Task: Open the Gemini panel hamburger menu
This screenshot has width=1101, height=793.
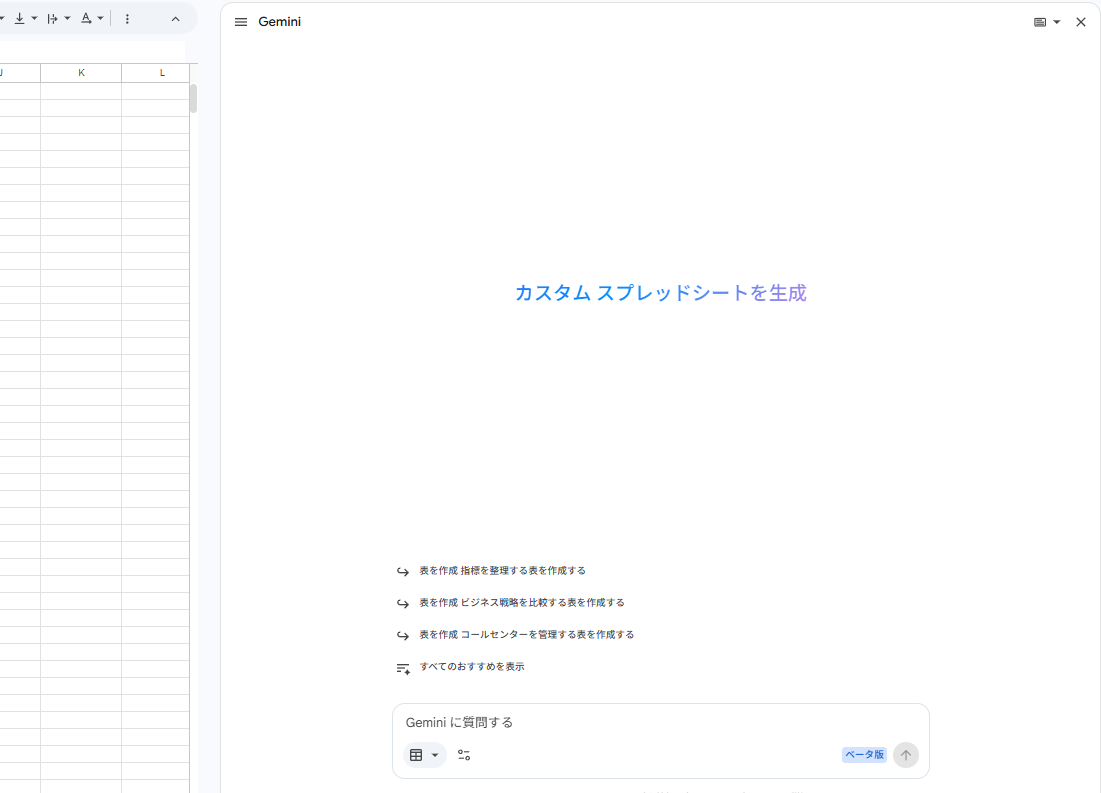Action: [x=241, y=22]
